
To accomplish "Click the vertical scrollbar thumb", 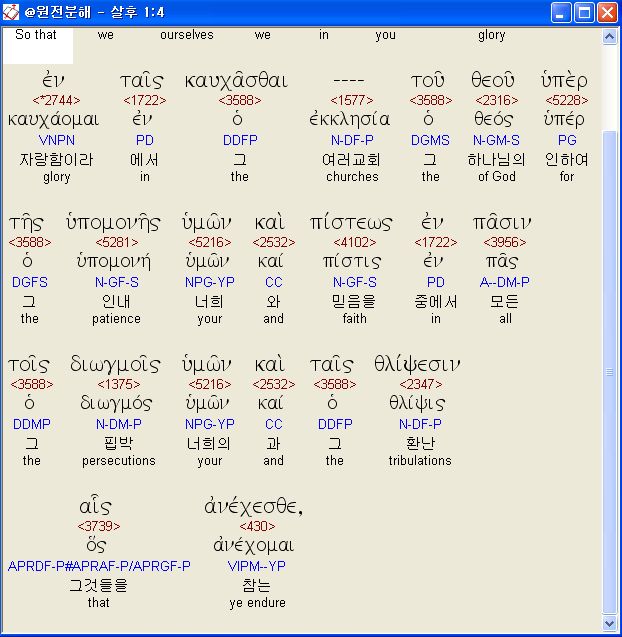I will pos(609,372).
